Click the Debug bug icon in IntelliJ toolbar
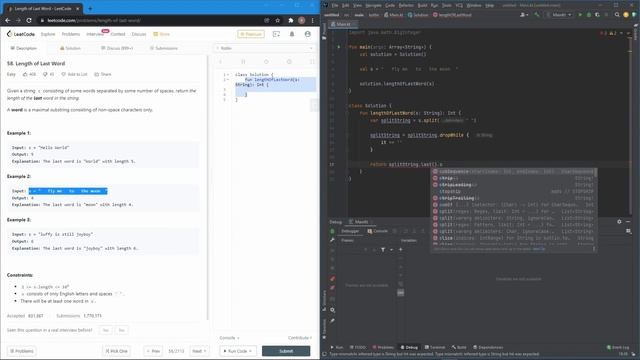This screenshot has height=360, width=640. (589, 15)
